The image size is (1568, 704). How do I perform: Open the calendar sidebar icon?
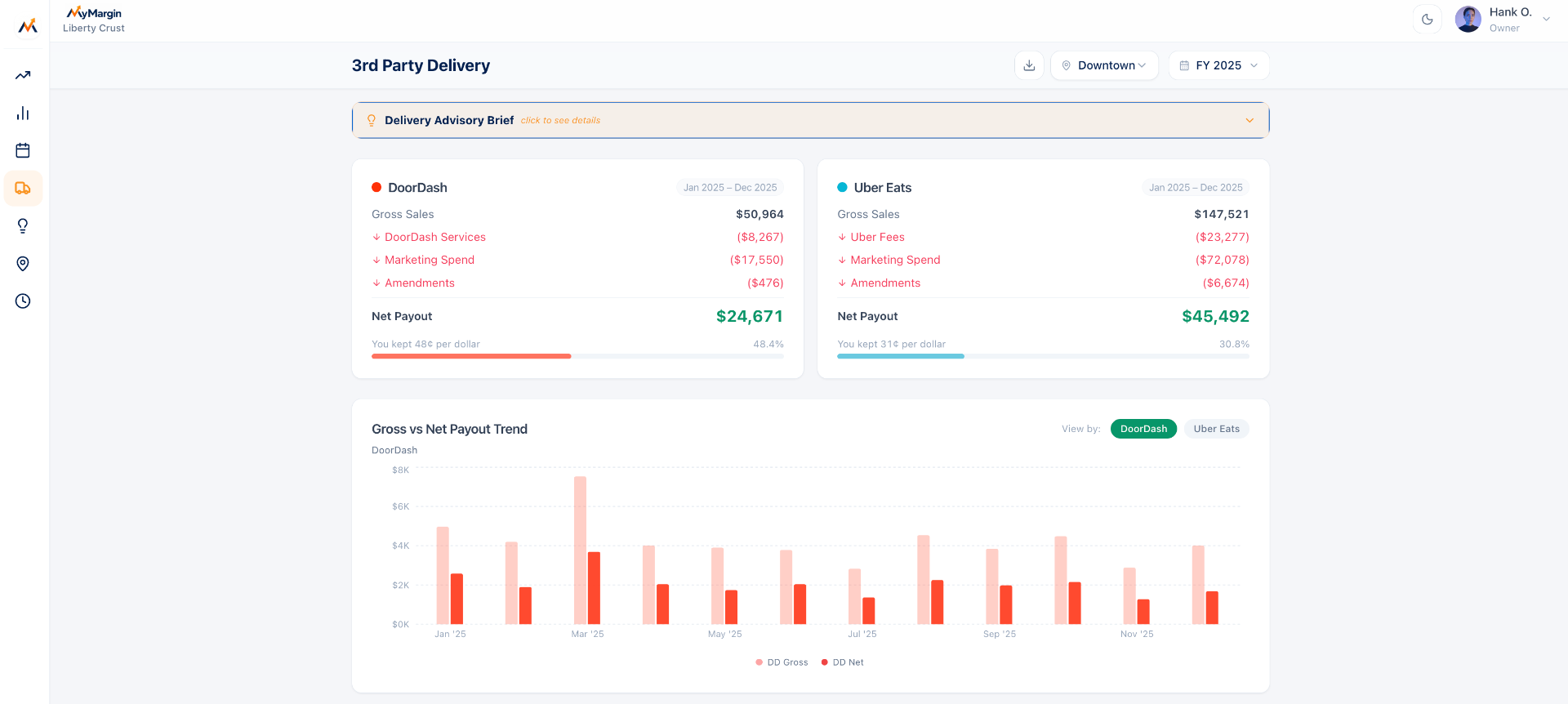[23, 150]
